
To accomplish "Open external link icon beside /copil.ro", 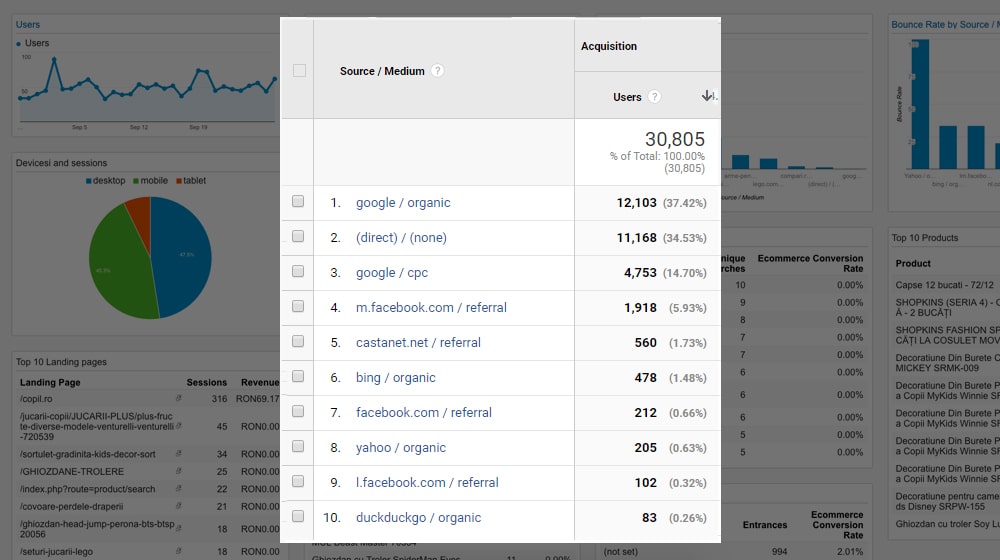I will (x=178, y=398).
